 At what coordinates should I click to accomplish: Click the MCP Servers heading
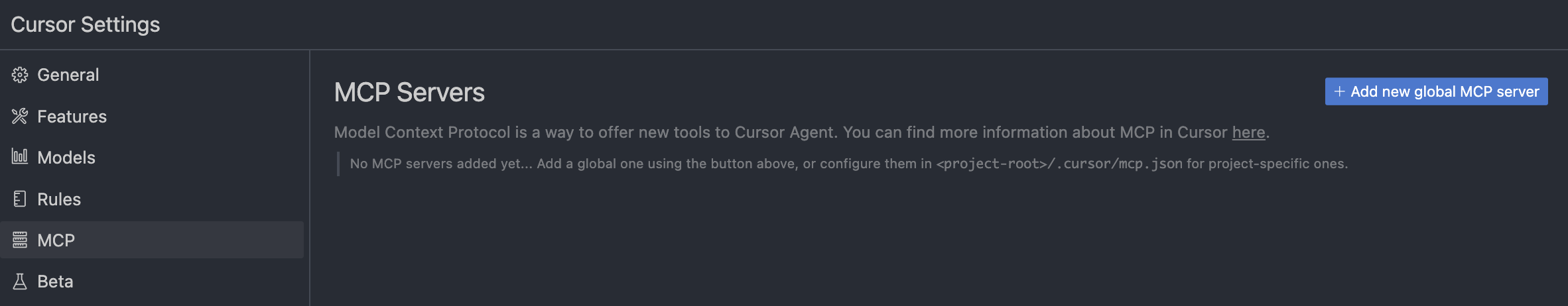(x=409, y=93)
